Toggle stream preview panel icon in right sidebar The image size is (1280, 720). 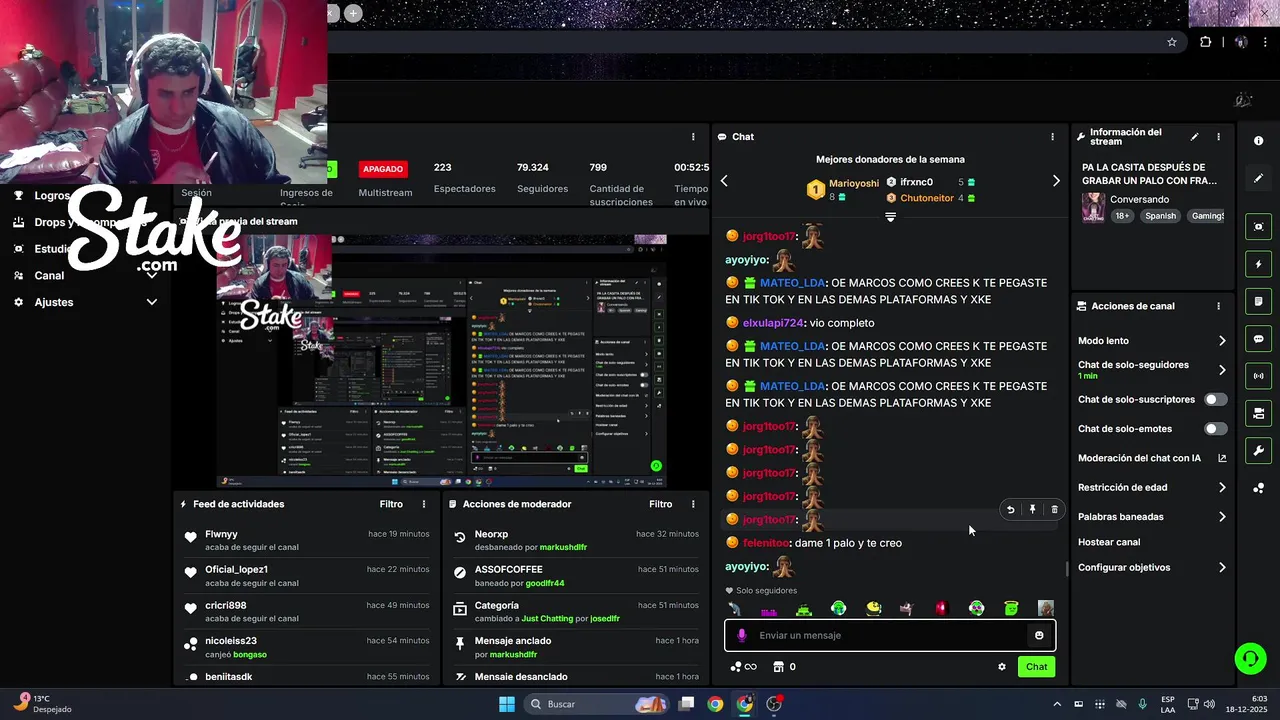pyautogui.click(x=1258, y=227)
